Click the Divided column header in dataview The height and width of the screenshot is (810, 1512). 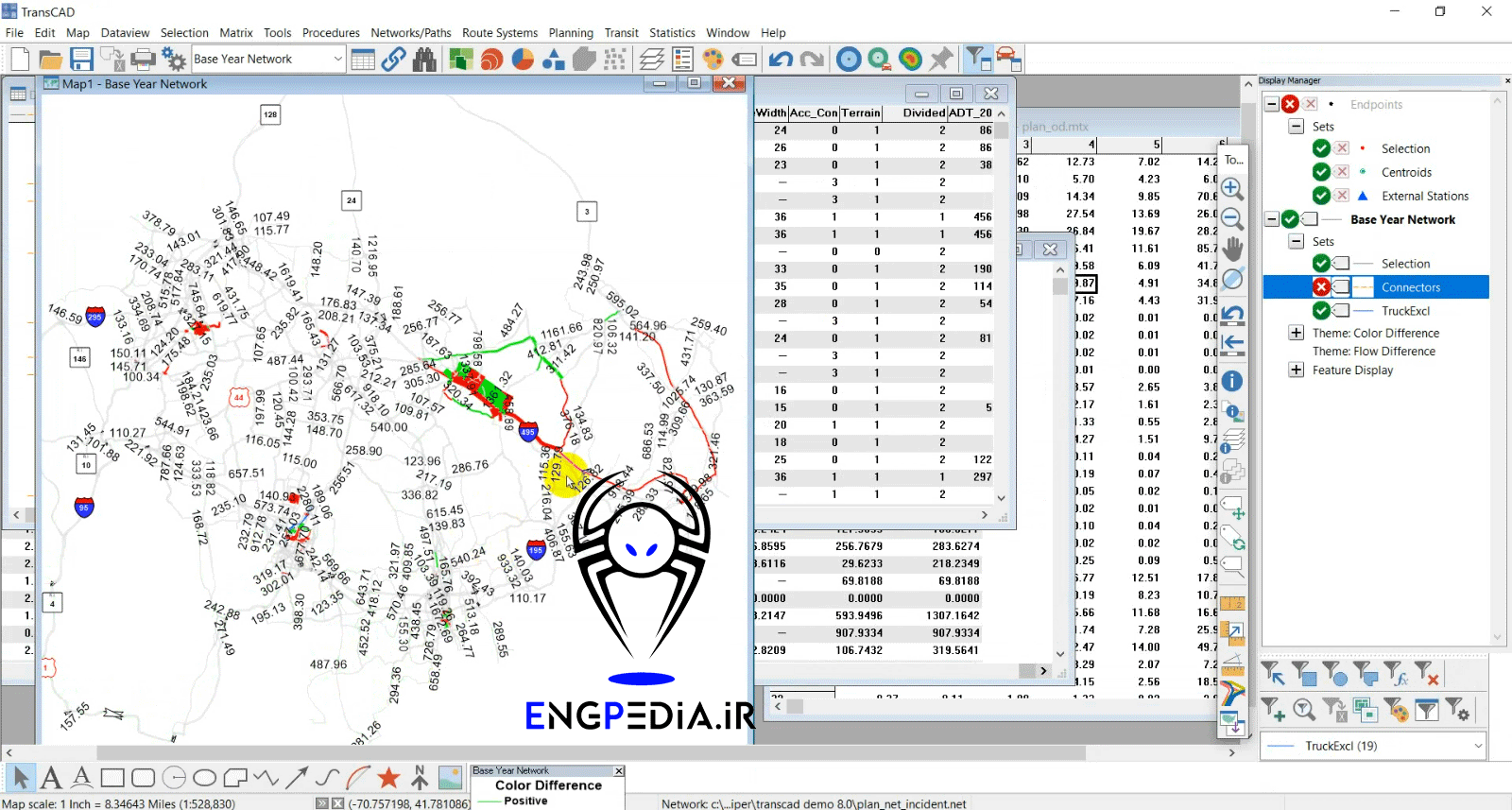915,112
